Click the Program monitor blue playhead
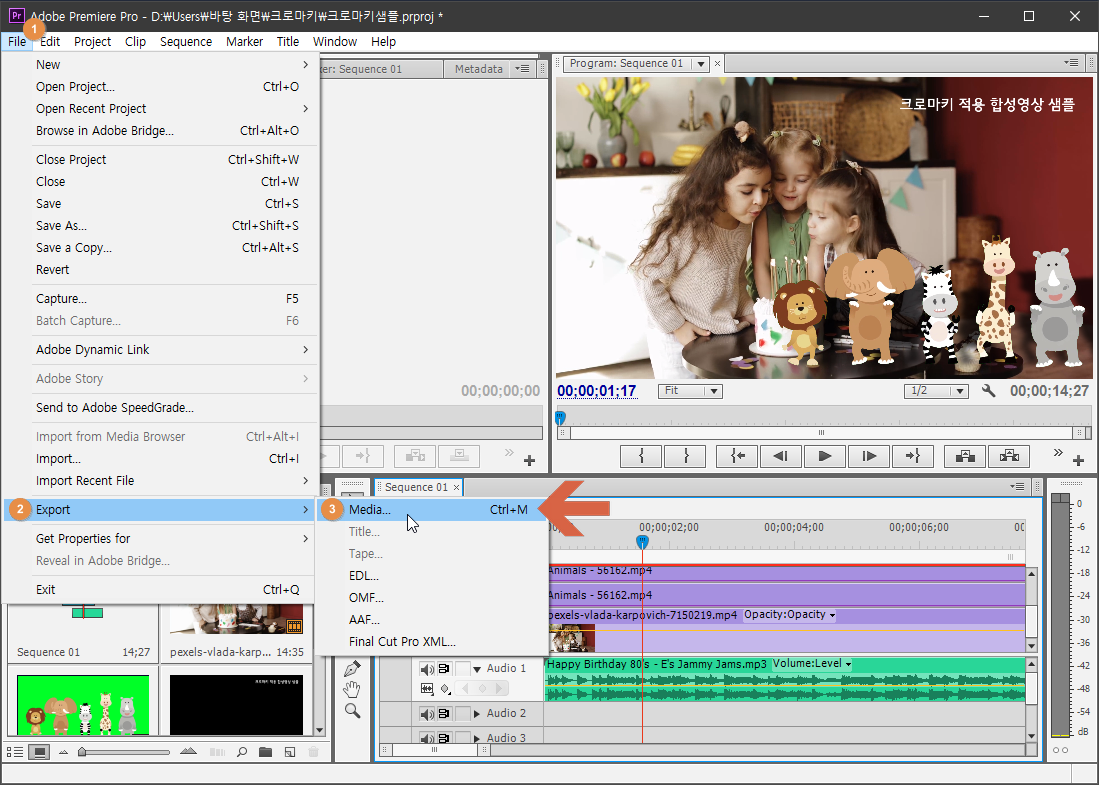Viewport: 1099px width, 785px height. 560,418
